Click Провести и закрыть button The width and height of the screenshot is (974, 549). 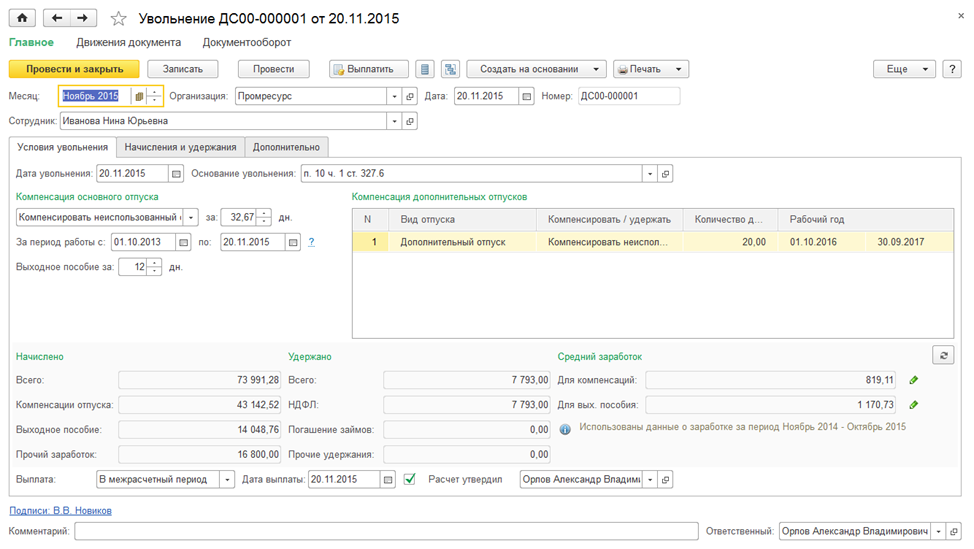point(74,69)
